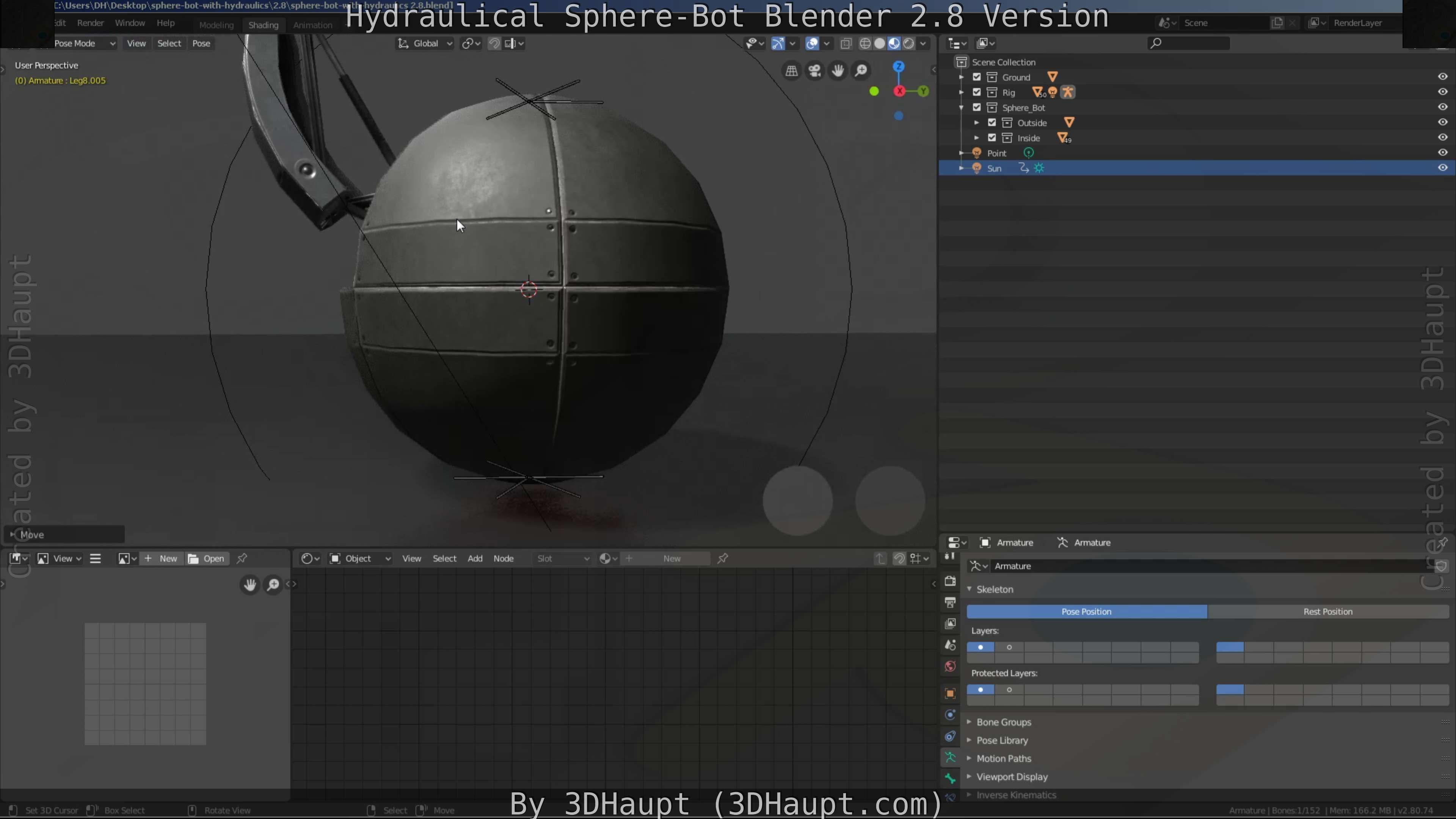Switch to the Modeling workspace tab

(216, 25)
